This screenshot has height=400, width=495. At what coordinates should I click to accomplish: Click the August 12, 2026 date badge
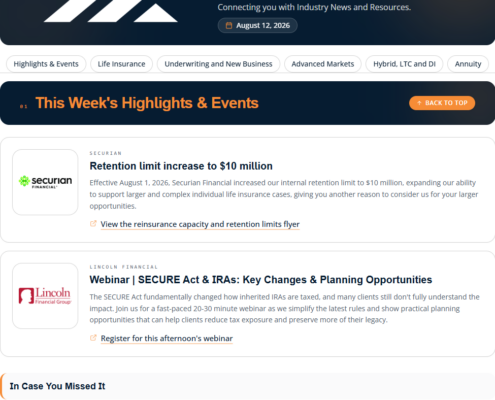pos(258,25)
